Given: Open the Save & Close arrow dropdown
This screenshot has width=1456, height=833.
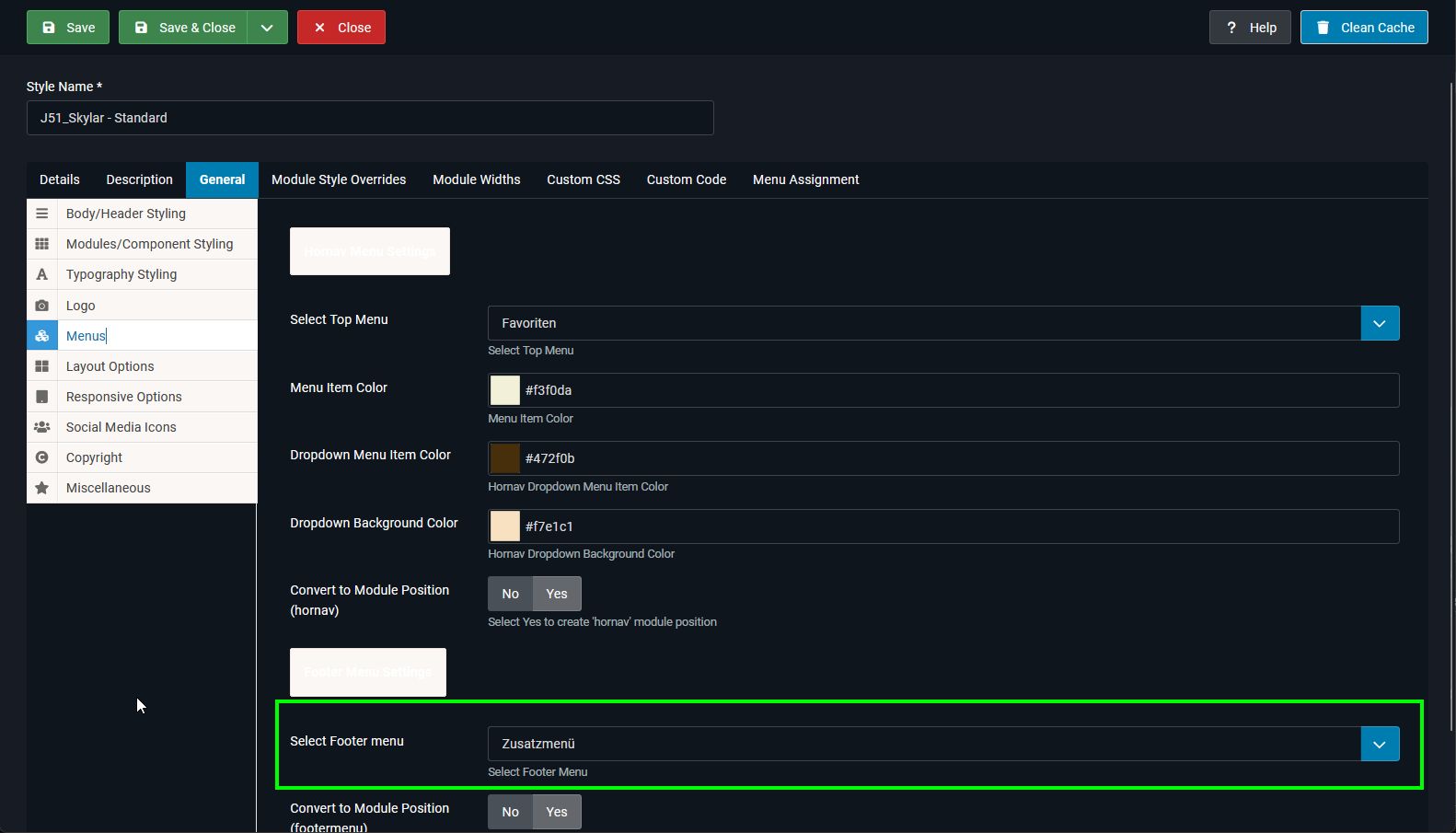Looking at the screenshot, I should (267, 28).
